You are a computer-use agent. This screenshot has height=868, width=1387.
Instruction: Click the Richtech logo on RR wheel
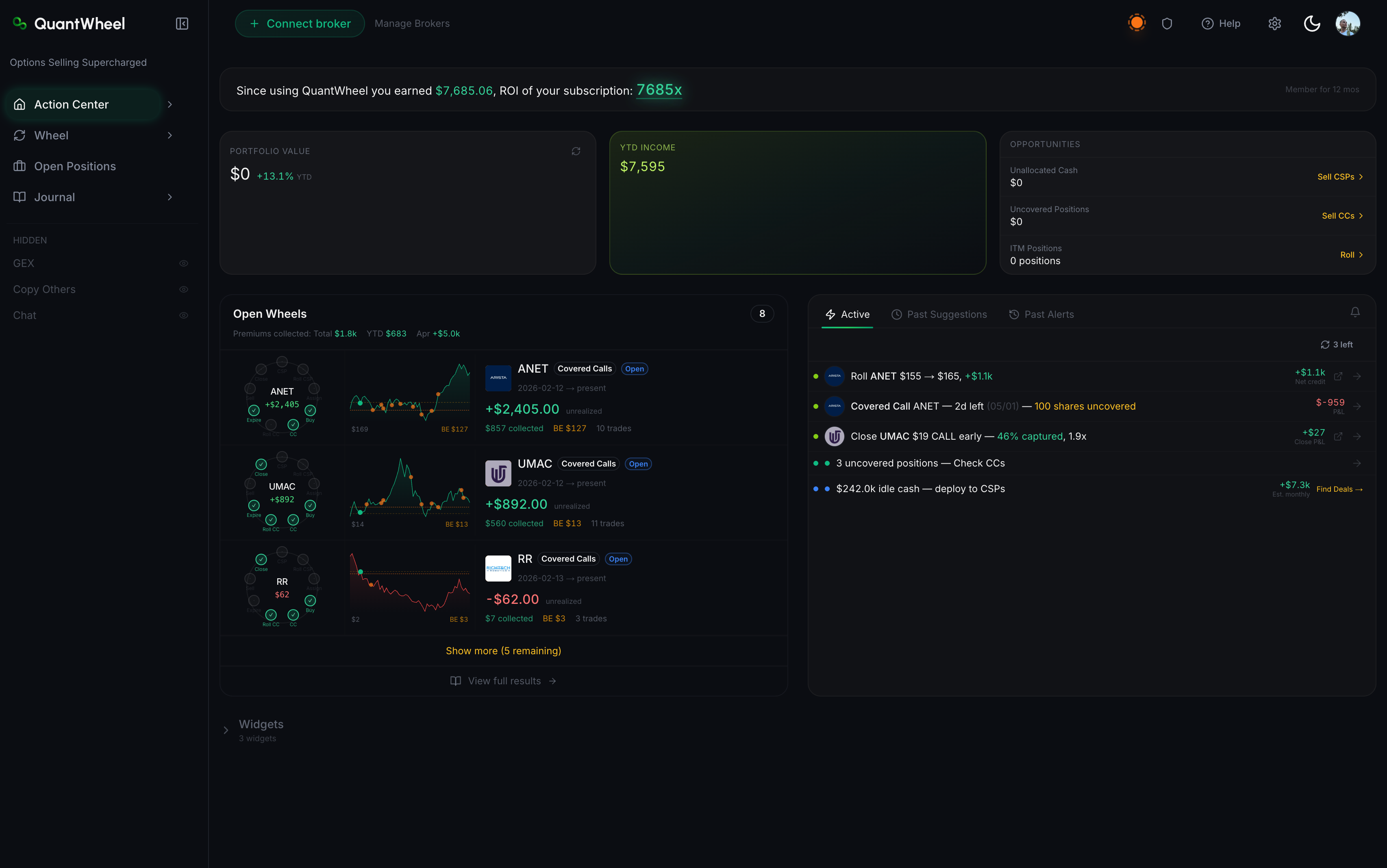point(498,569)
